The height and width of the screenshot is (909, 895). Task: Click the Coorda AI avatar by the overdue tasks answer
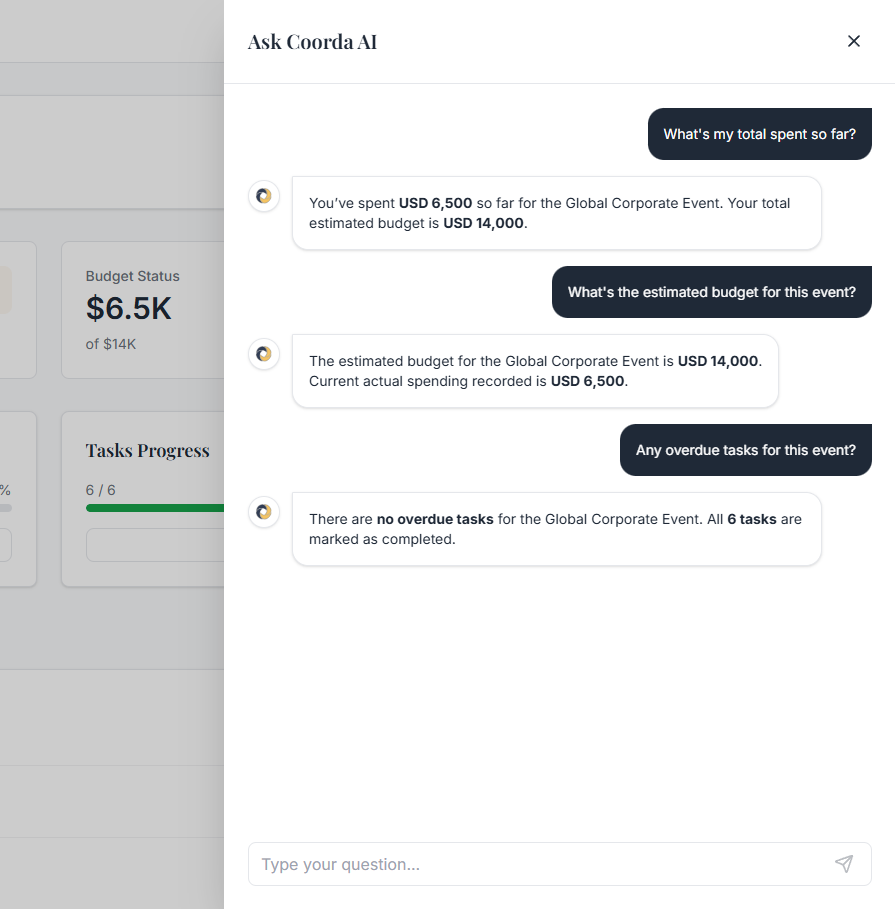(263, 512)
